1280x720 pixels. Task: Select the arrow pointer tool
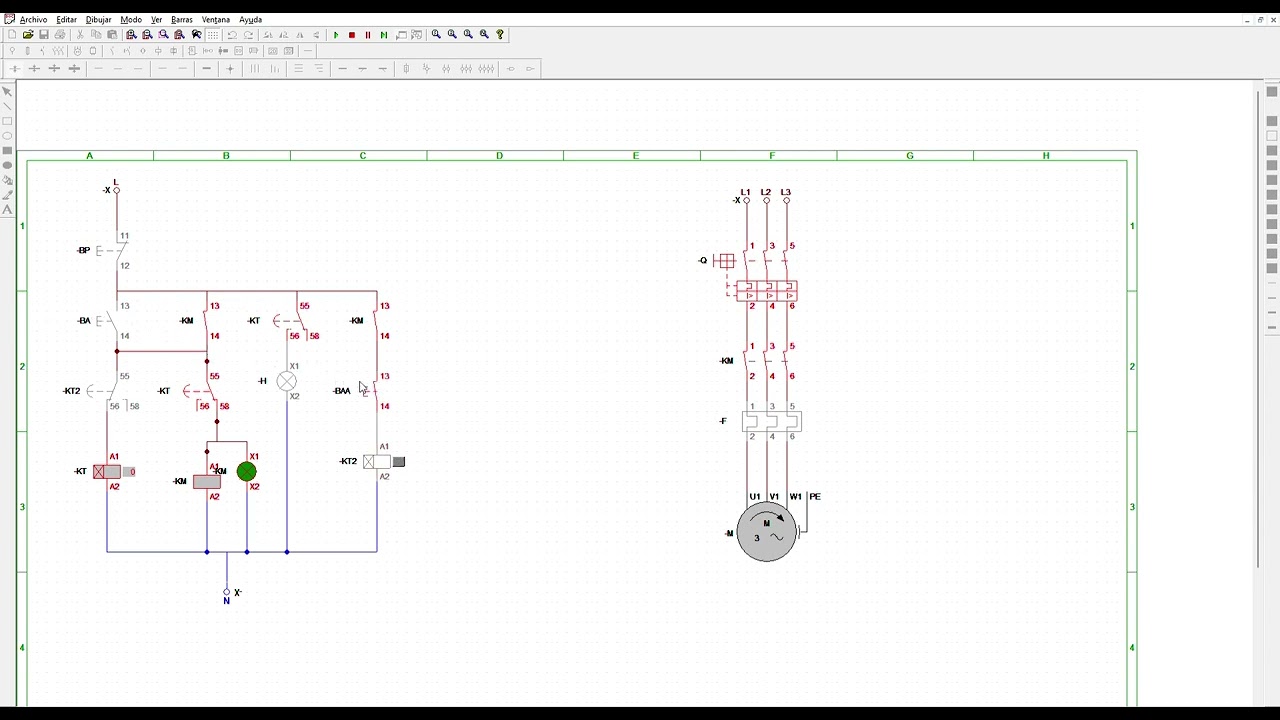(x=8, y=92)
